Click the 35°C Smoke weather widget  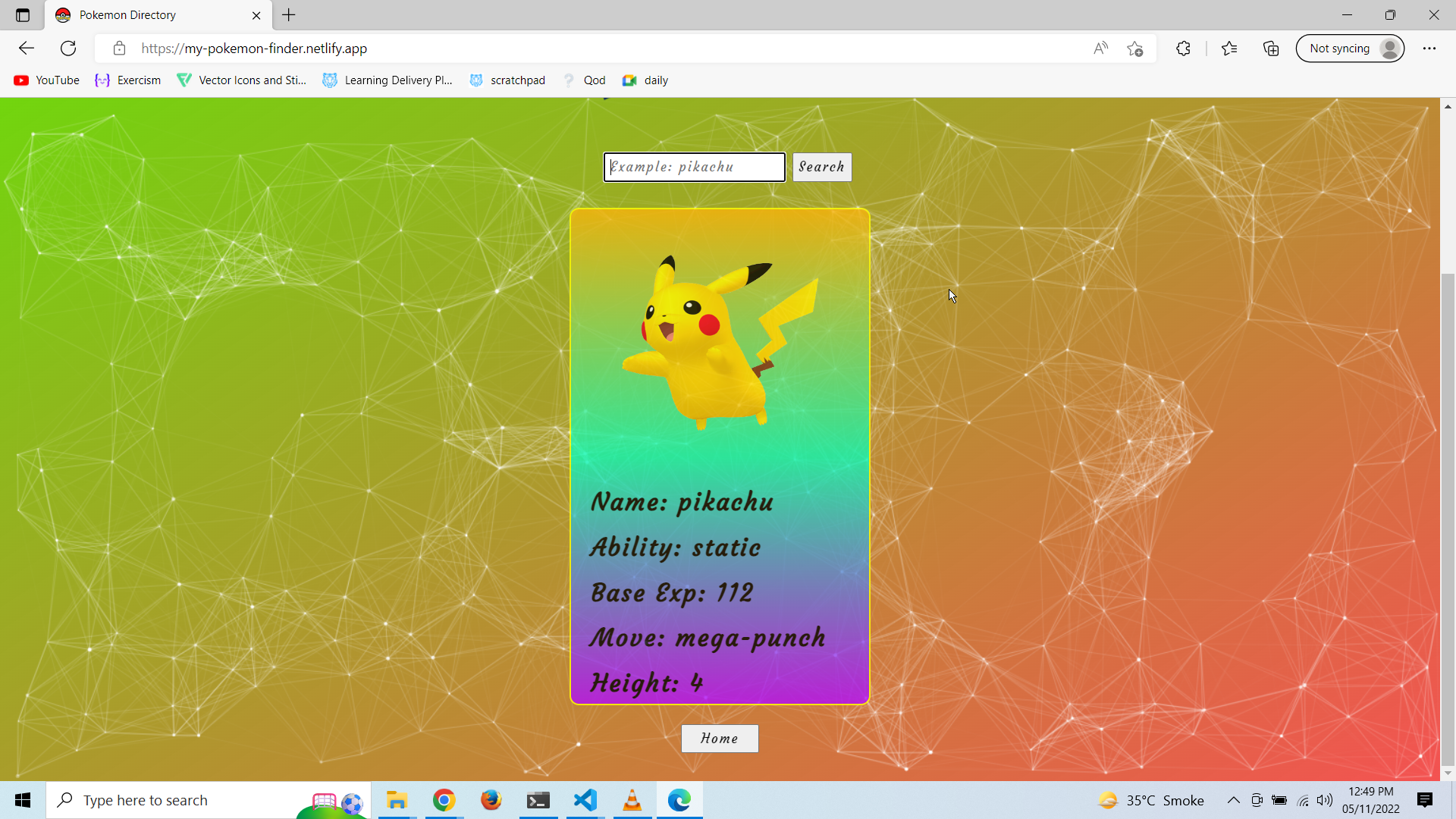pos(1151,800)
